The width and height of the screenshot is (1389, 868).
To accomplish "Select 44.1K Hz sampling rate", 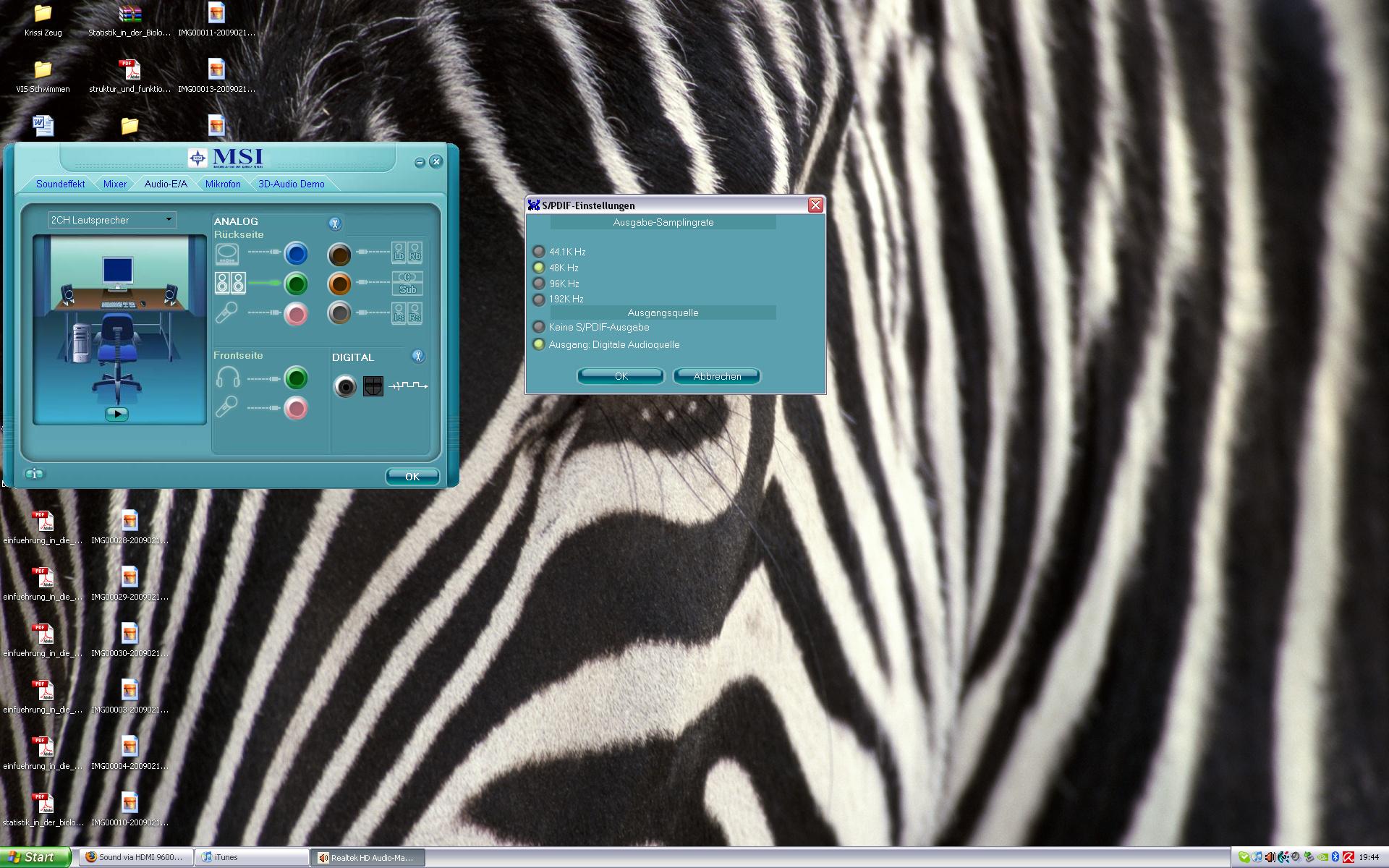I will tap(539, 252).
